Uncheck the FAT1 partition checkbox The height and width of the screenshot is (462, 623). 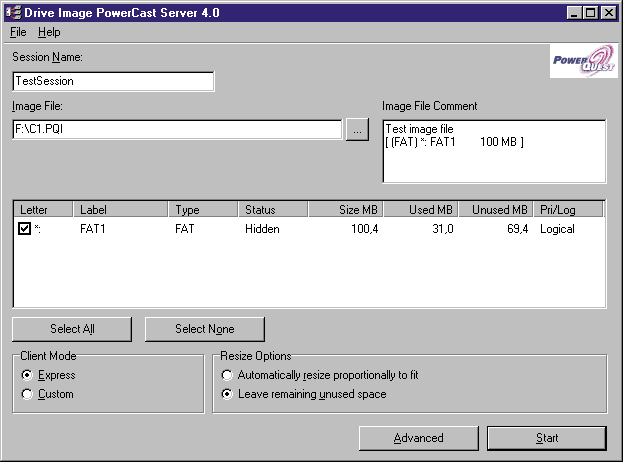pos(24,229)
